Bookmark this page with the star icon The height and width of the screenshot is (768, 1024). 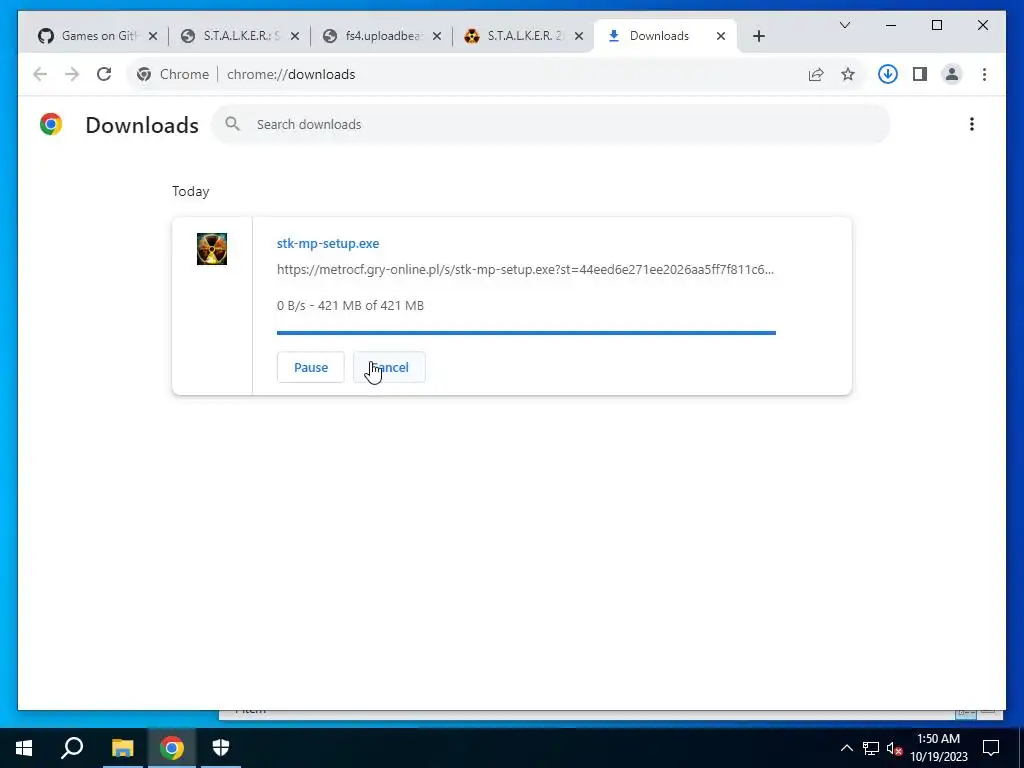848,74
